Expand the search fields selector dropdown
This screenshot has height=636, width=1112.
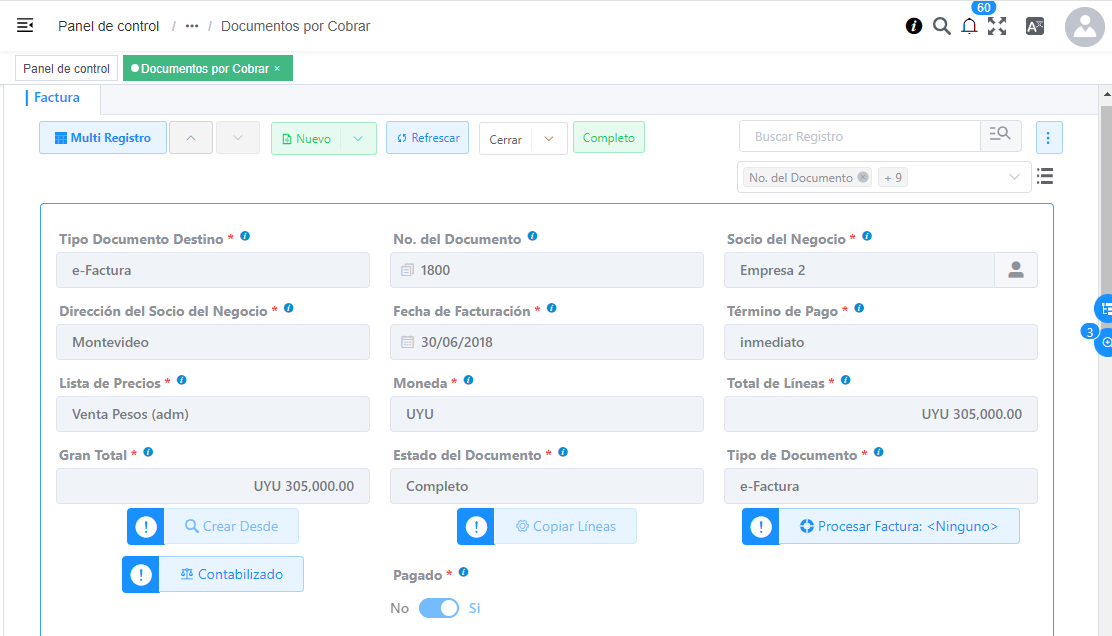point(1015,177)
